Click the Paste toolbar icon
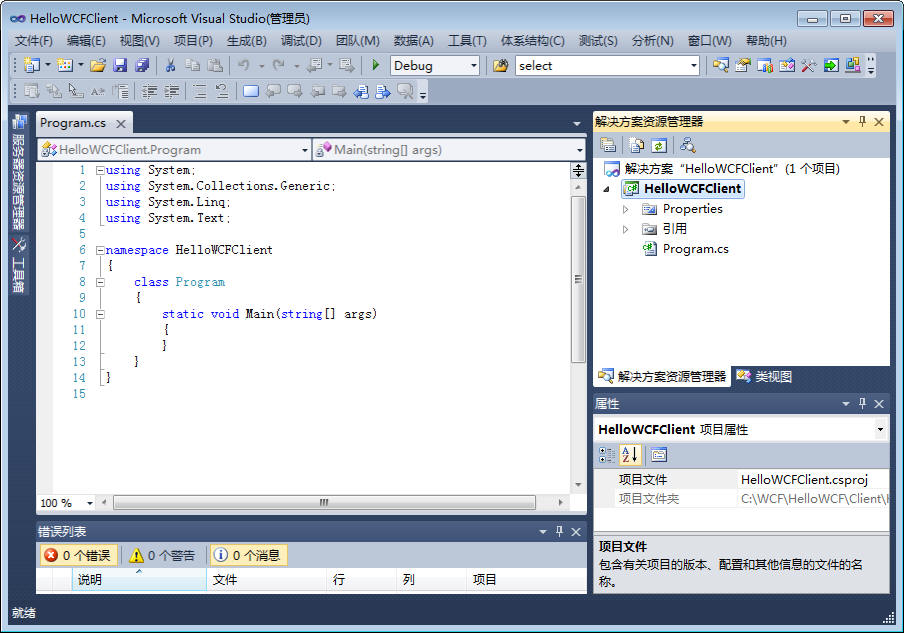This screenshot has width=904, height=633. click(x=214, y=65)
